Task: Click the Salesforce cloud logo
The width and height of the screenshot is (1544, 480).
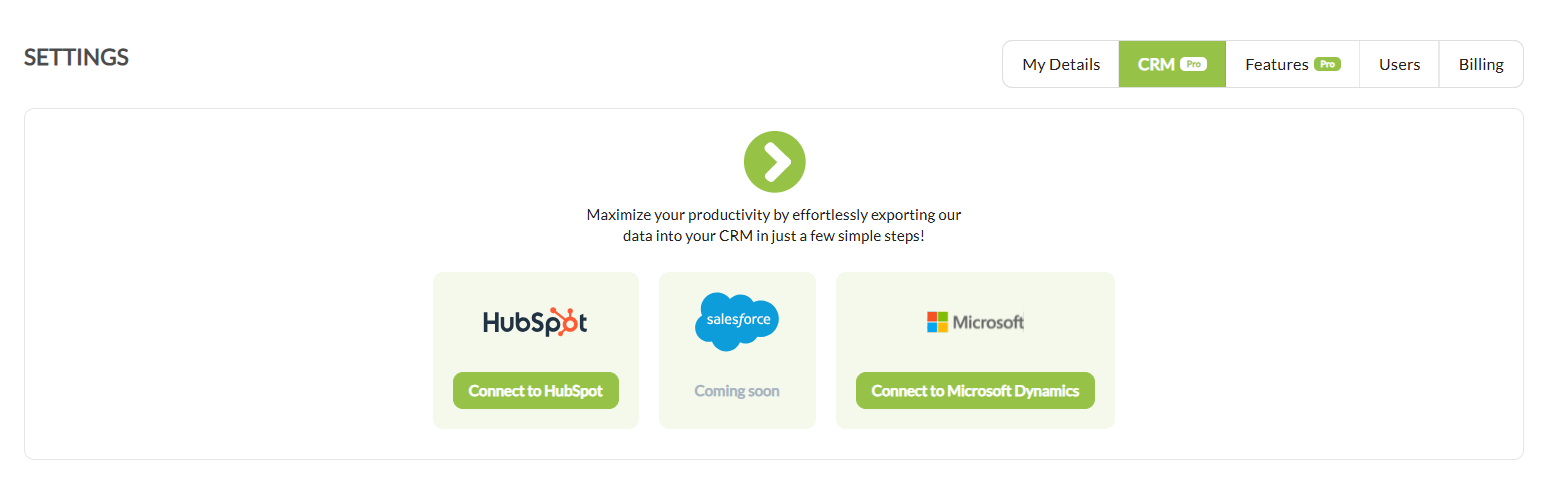Action: coord(737,321)
